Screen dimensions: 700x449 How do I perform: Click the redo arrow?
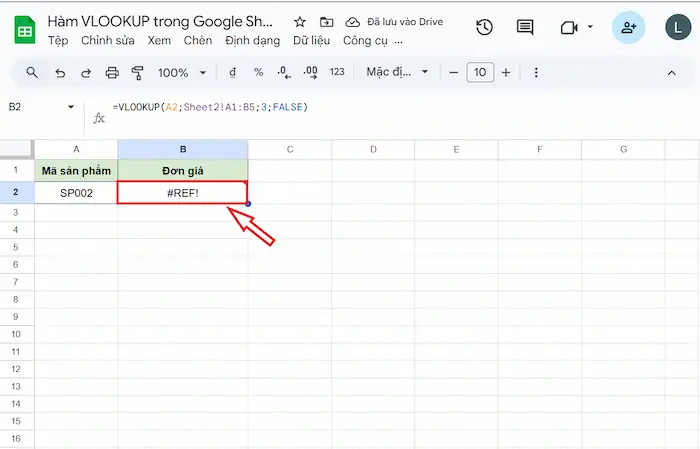(x=86, y=73)
